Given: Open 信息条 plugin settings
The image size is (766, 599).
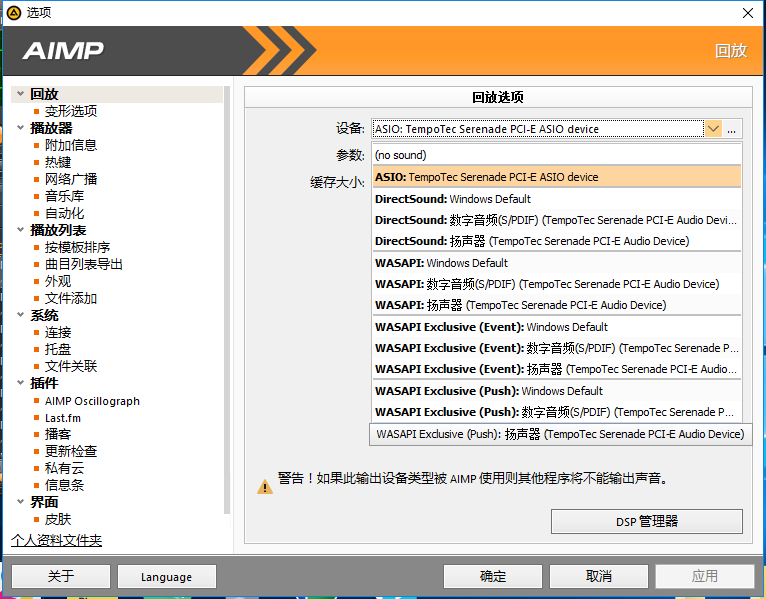Looking at the screenshot, I should pos(64,485).
